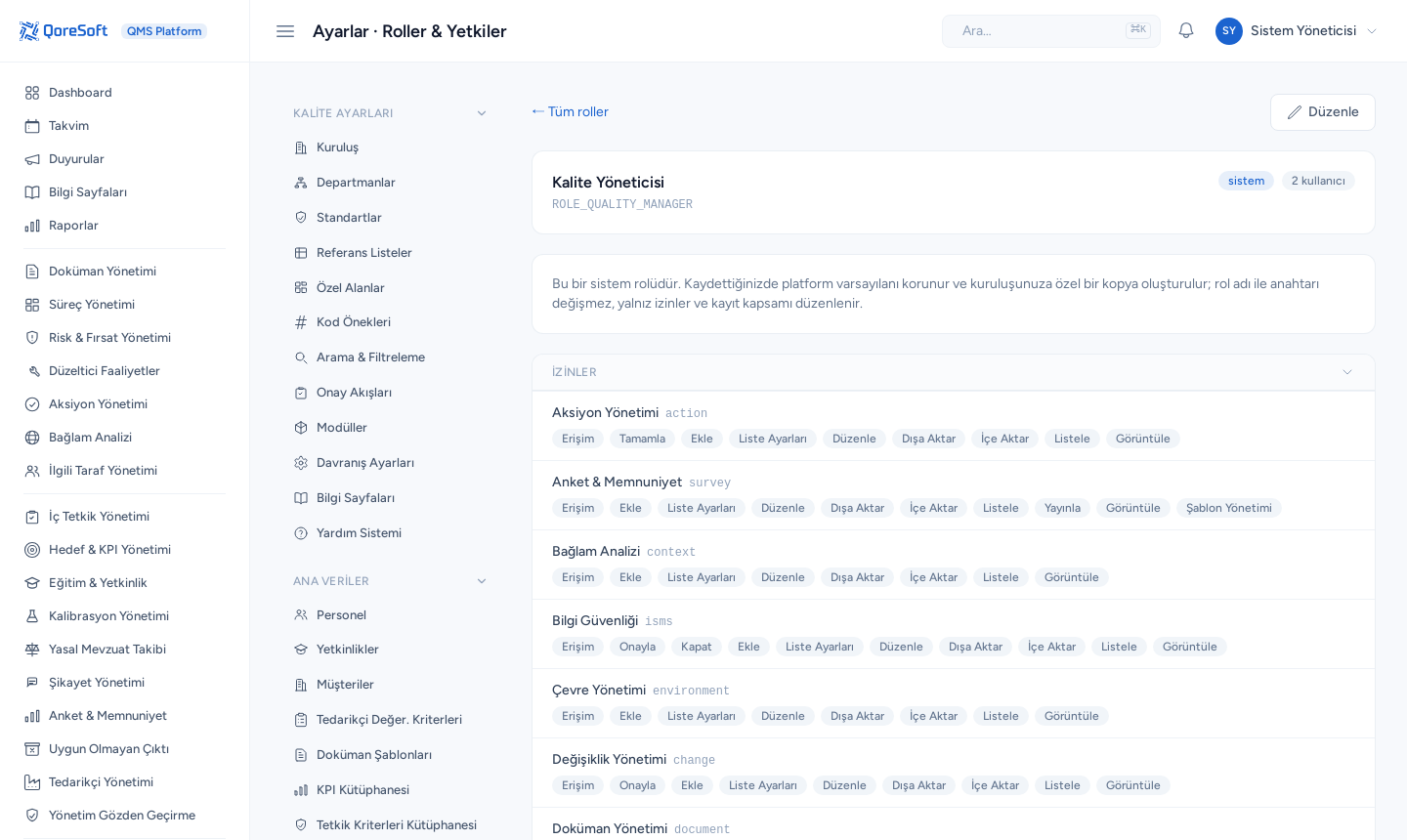The image size is (1407, 840).
Task: Click Kapat chip under Bilgi Güvenliği
Action: click(x=697, y=647)
